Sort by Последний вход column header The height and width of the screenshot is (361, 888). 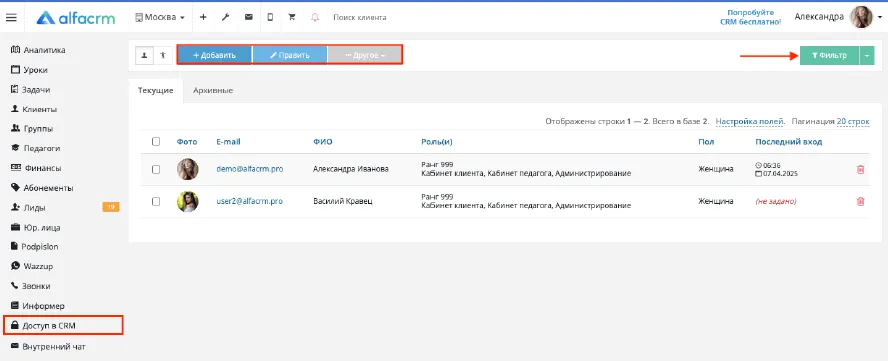(788, 142)
